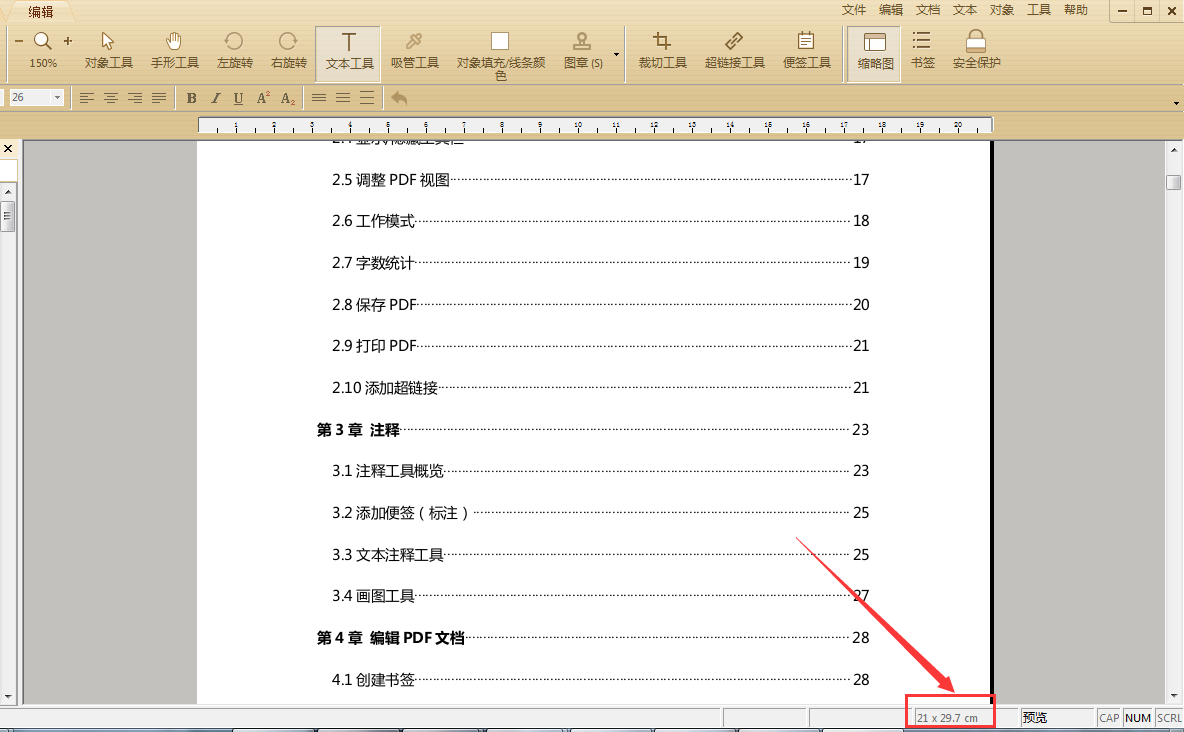
Task: Select the 对象工具 pointer tool
Action: pos(108,50)
